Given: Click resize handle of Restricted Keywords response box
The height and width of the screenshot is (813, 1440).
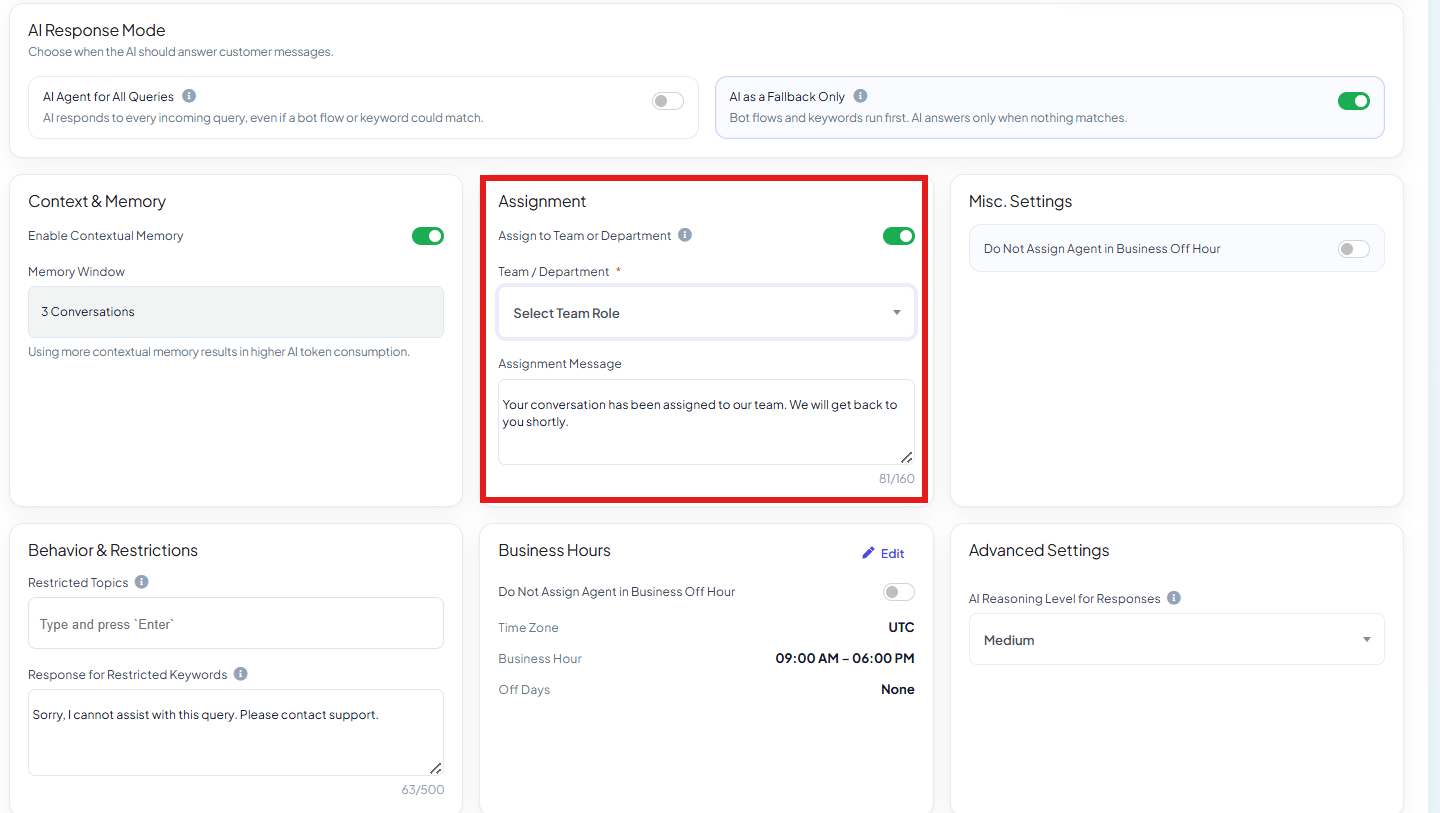Looking at the screenshot, I should pyautogui.click(x=436, y=768).
